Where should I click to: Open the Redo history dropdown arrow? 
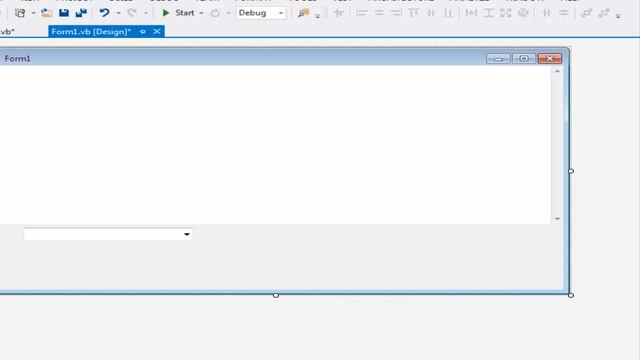click(146, 13)
